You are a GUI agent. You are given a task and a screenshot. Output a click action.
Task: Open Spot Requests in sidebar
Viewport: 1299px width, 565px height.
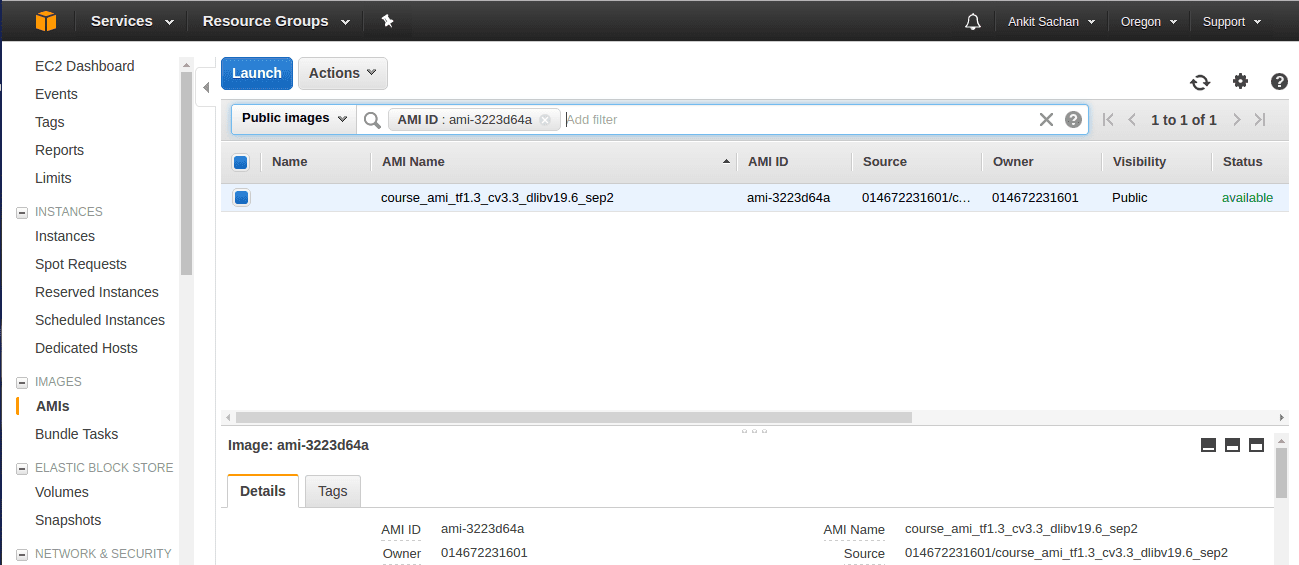pos(81,264)
